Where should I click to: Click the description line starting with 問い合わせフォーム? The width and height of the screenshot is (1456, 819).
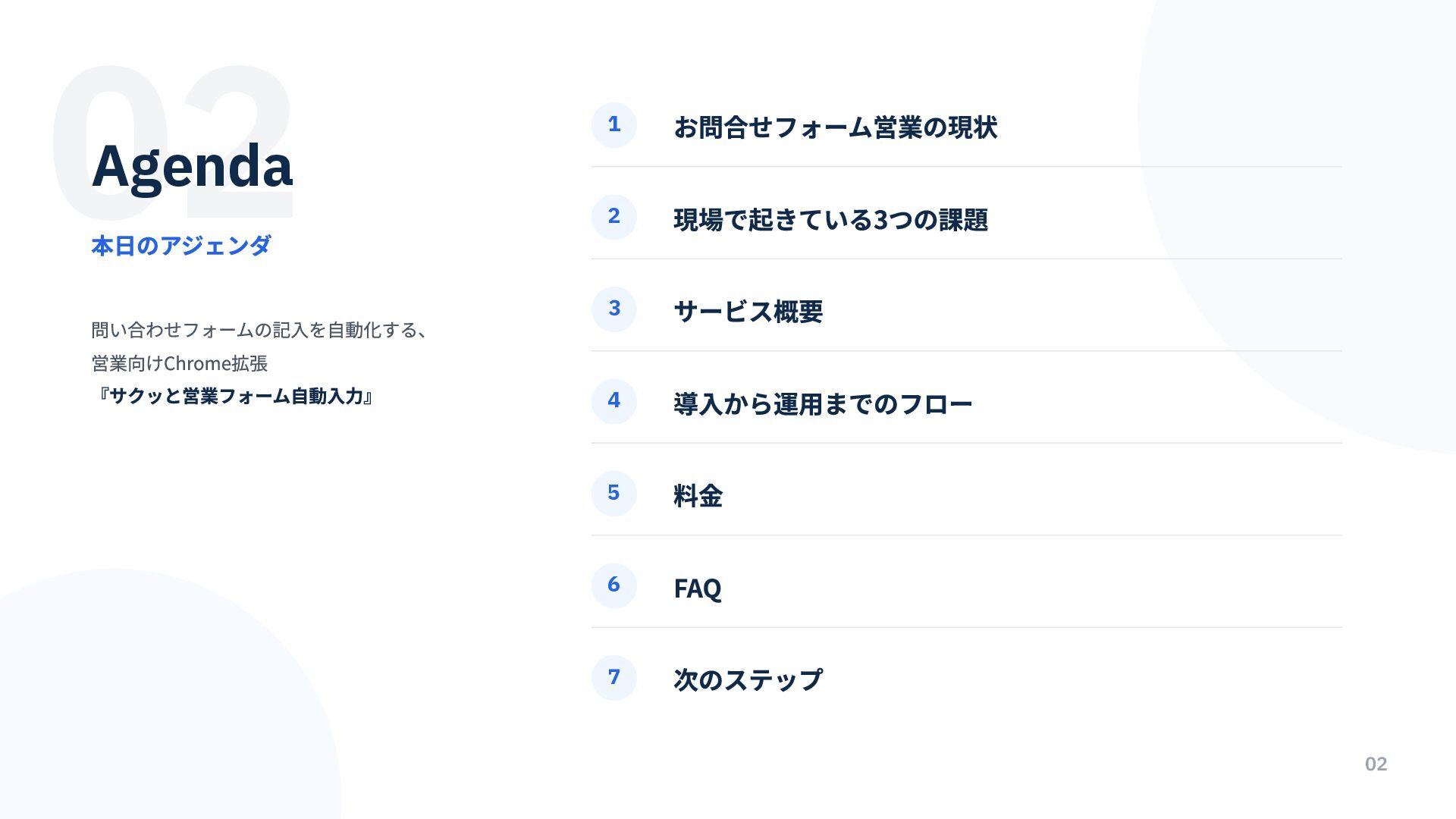point(261,330)
